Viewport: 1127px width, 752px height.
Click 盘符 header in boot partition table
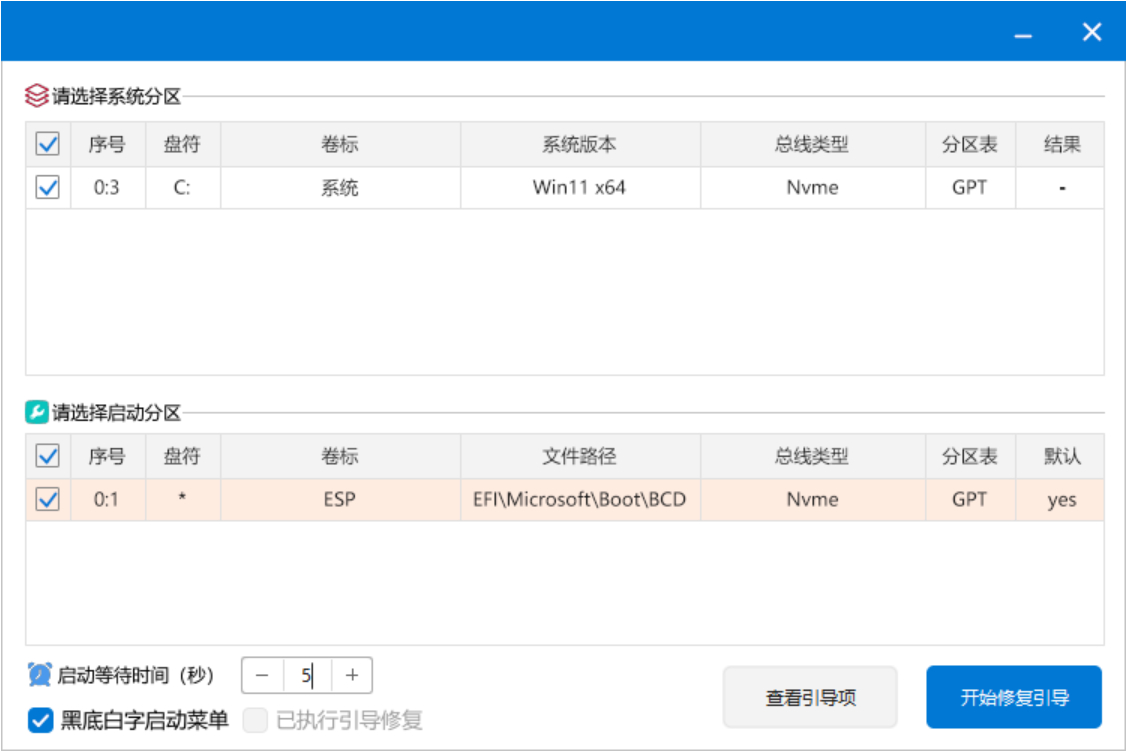coord(183,456)
